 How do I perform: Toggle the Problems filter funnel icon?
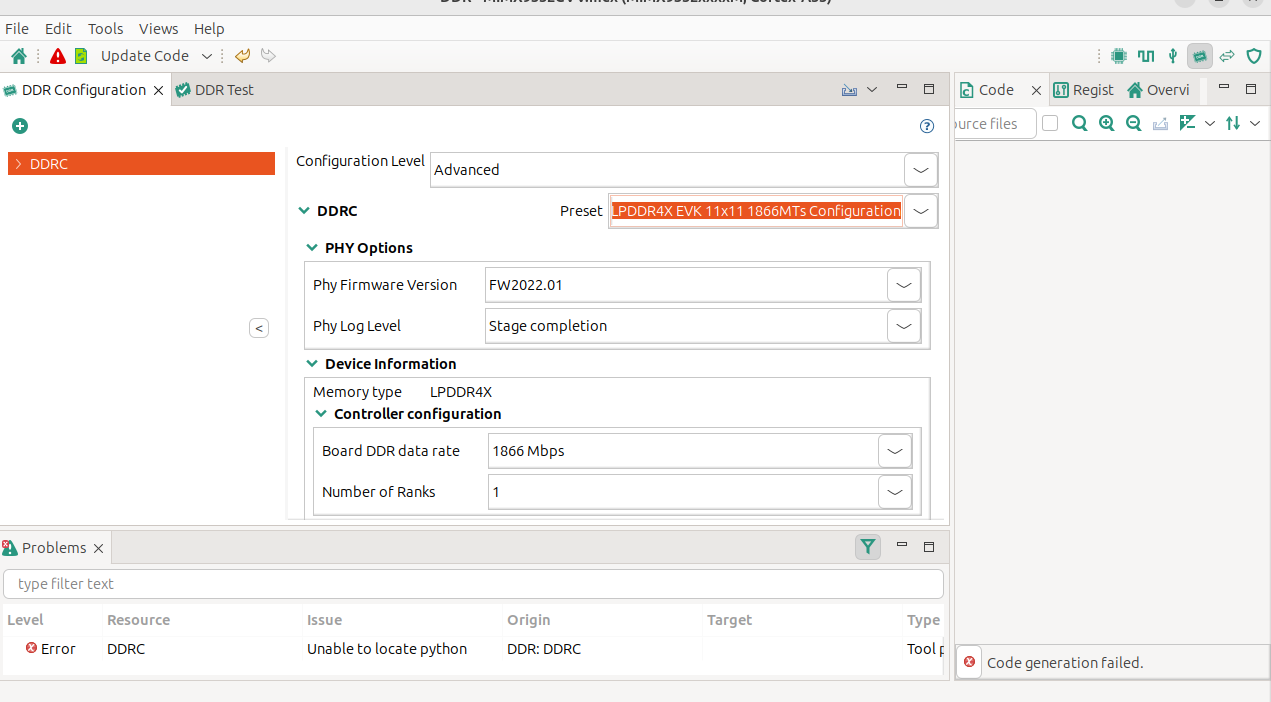[868, 547]
